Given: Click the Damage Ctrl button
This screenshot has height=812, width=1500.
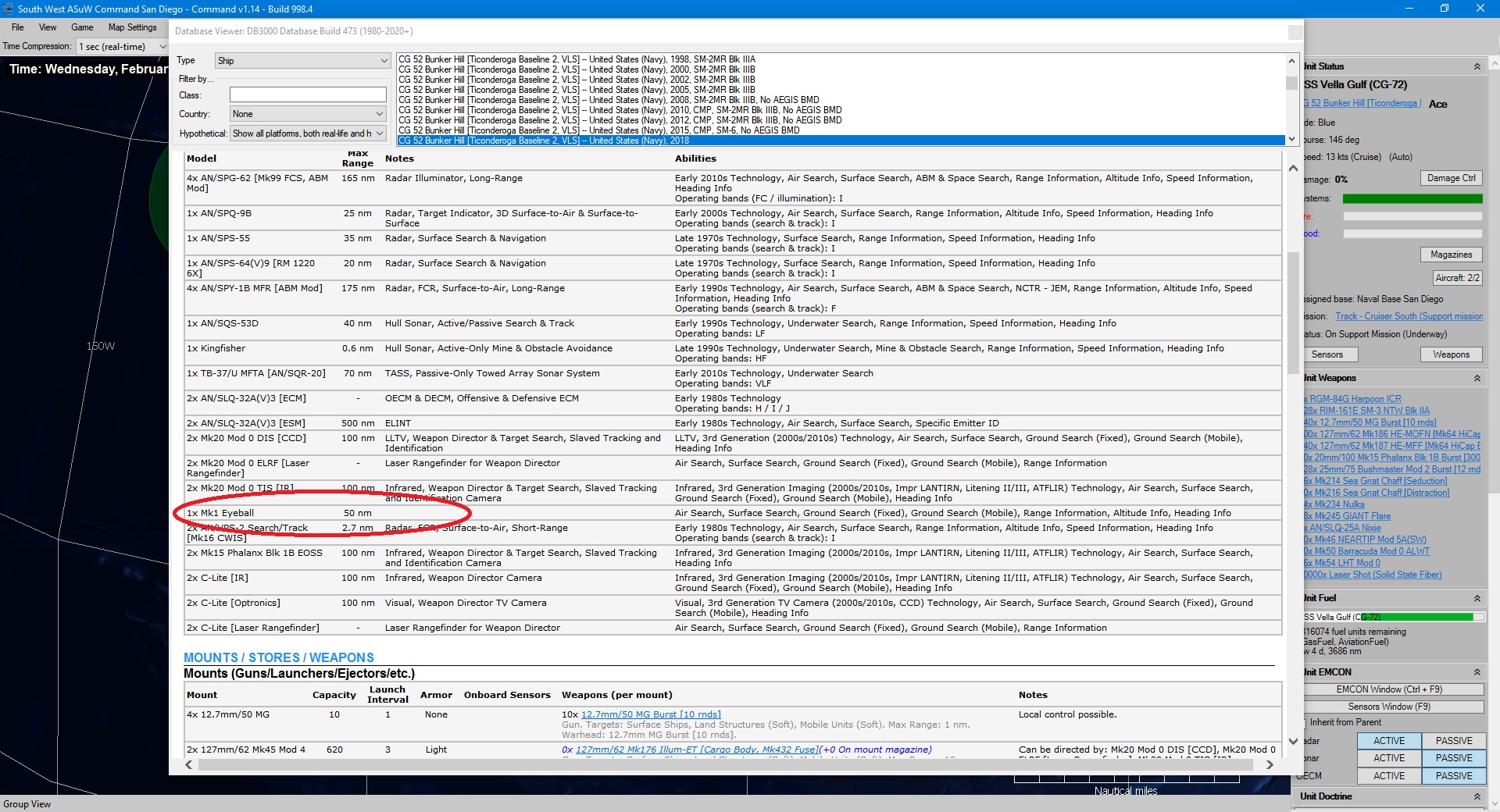Looking at the screenshot, I should click(1451, 178).
